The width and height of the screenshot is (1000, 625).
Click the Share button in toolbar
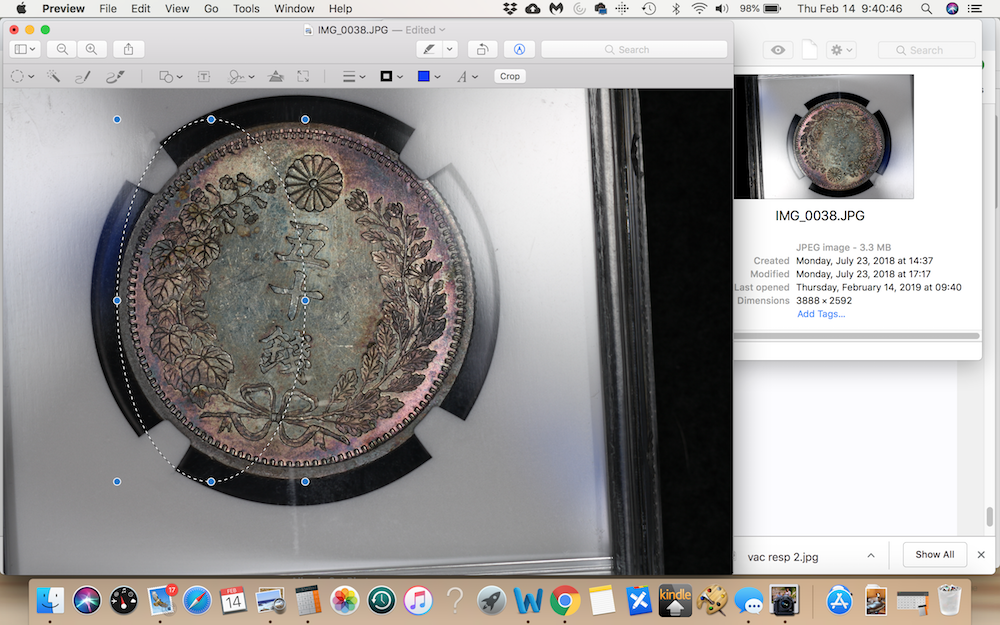click(128, 49)
